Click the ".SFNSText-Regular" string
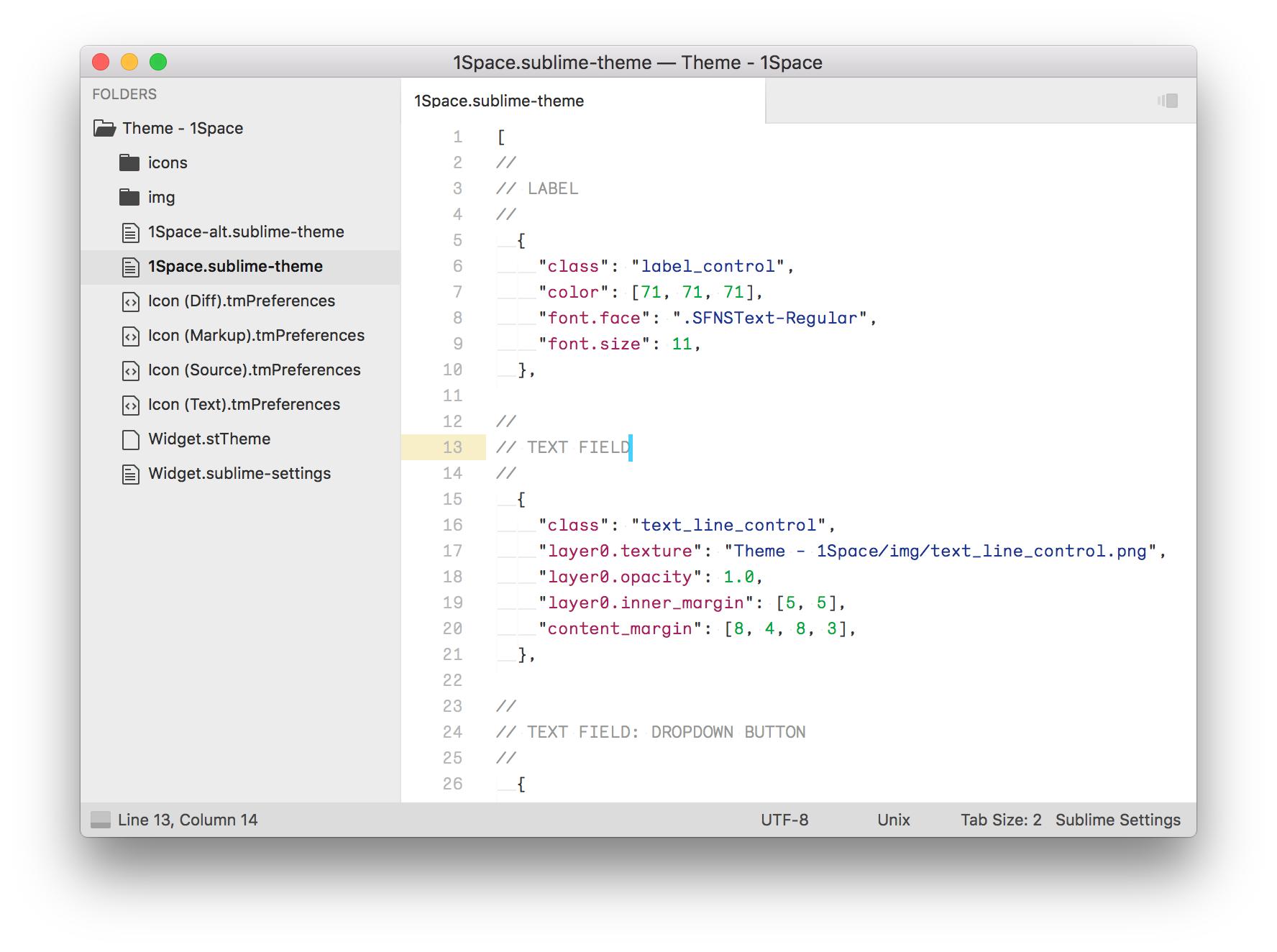1277x952 pixels. coord(770,318)
